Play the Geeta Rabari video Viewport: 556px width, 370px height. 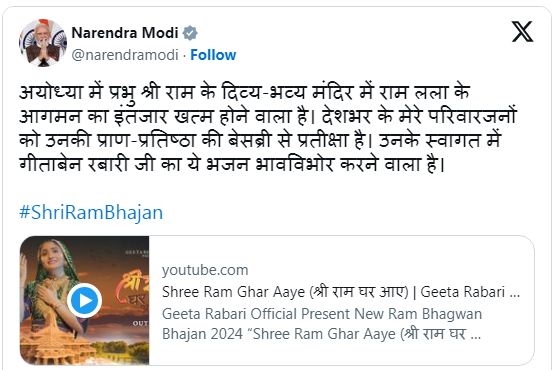click(x=85, y=300)
